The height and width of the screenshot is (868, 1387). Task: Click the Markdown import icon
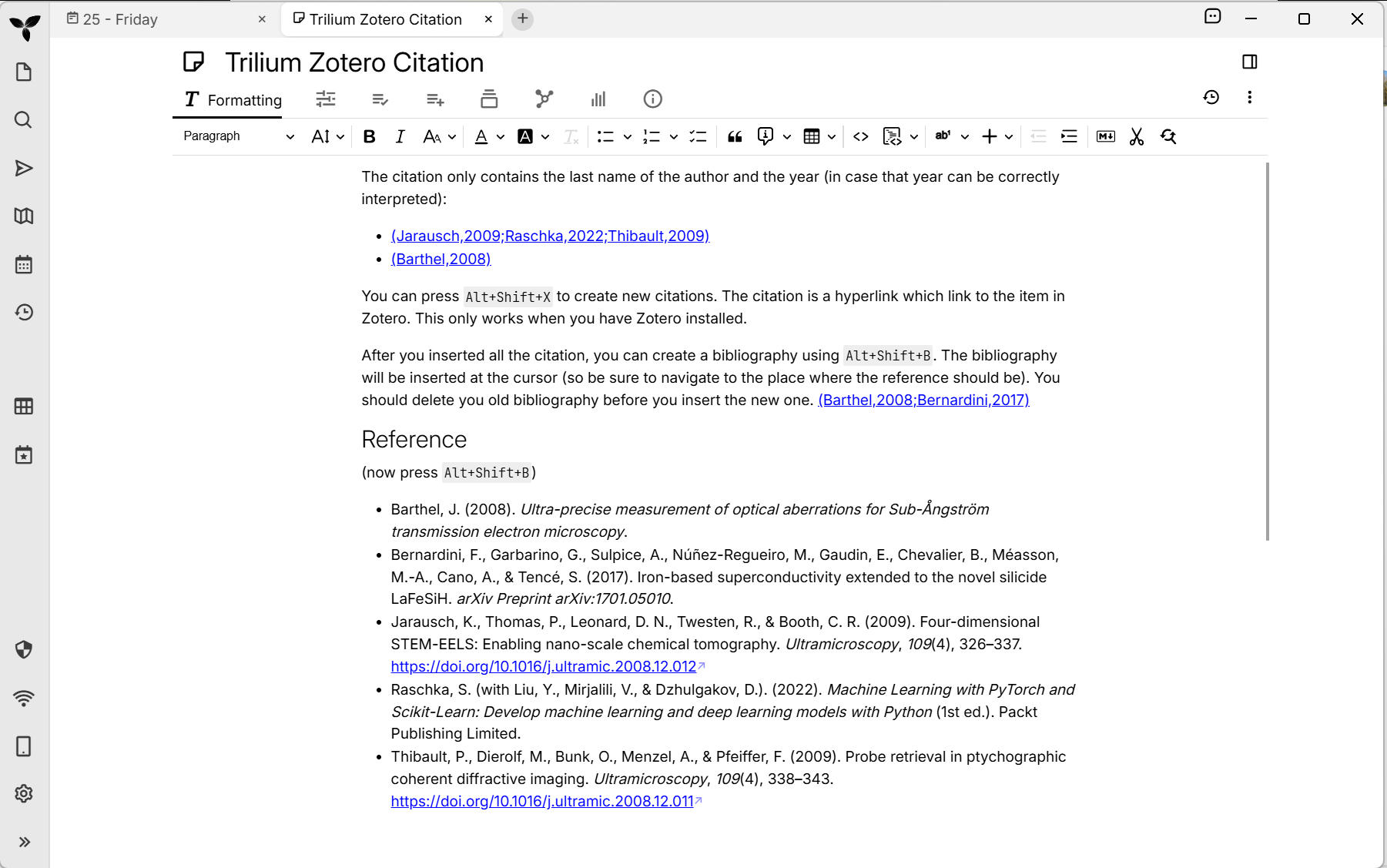1106,136
